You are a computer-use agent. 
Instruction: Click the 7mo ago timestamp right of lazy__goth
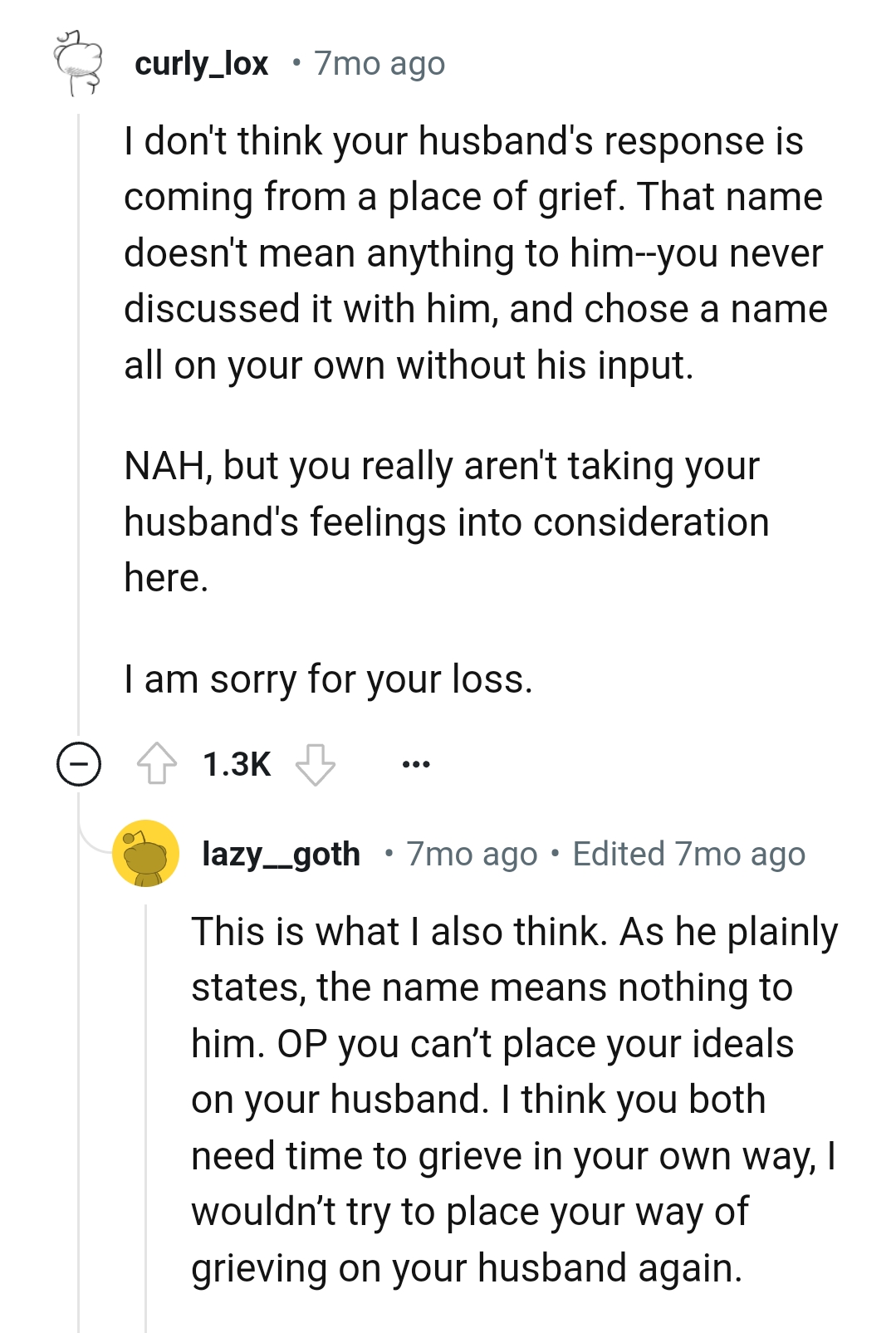tap(472, 854)
